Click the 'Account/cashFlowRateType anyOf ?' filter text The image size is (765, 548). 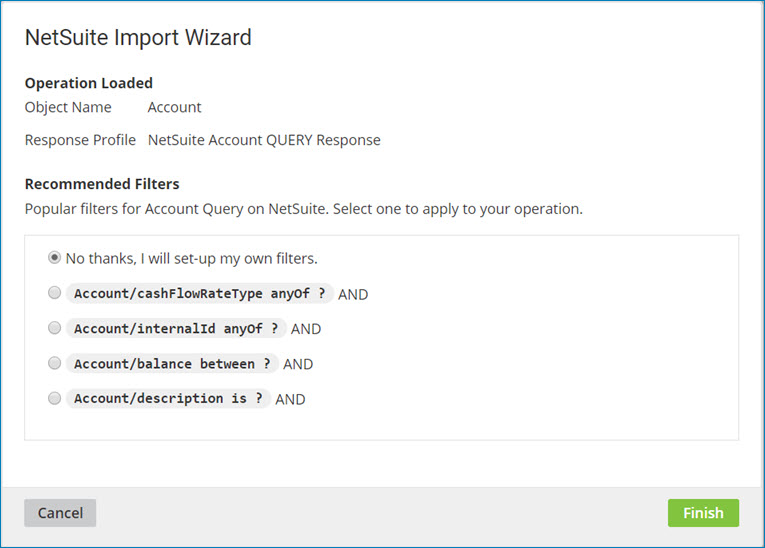200,293
